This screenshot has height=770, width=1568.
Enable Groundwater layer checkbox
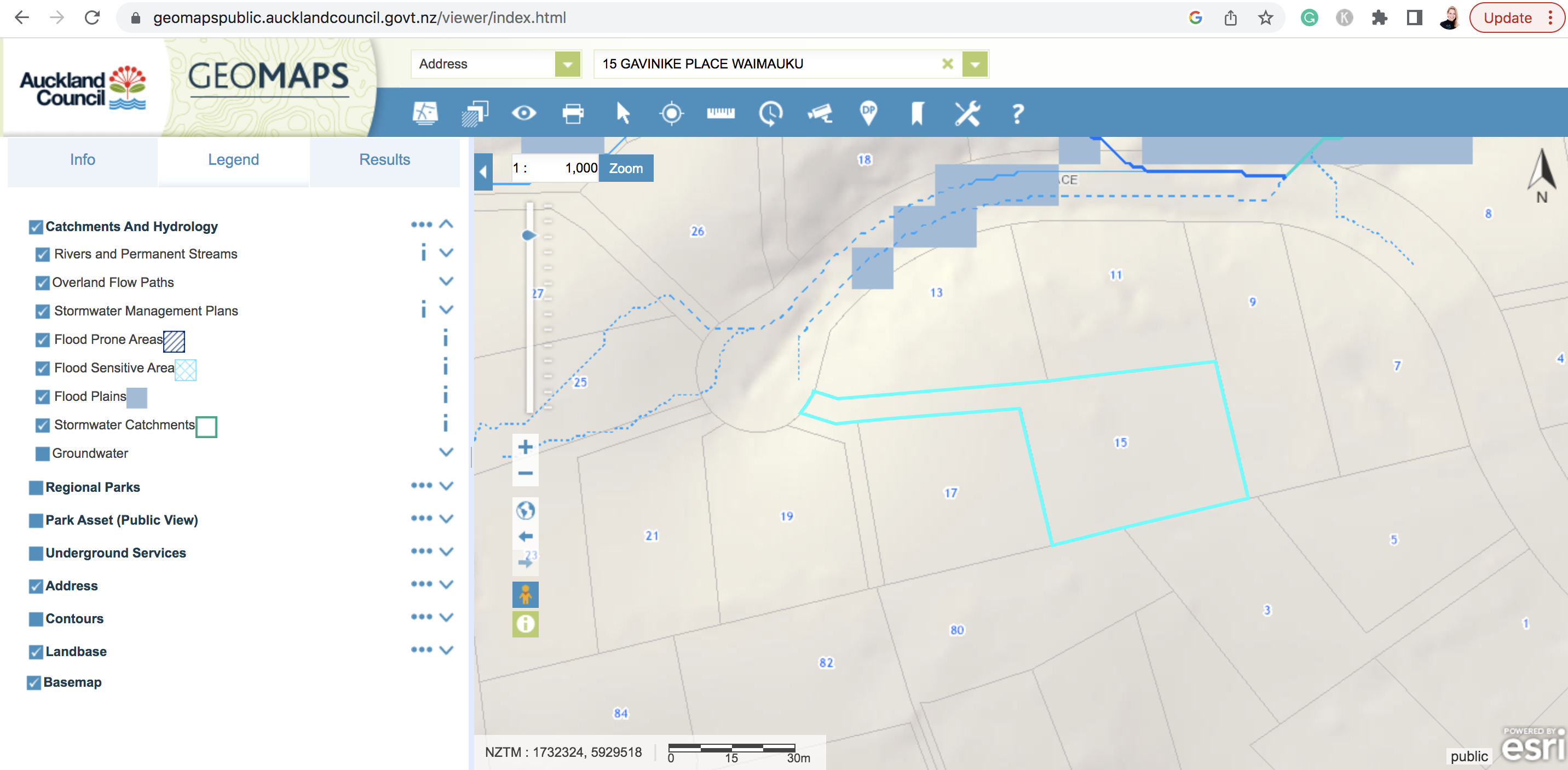pos(42,453)
